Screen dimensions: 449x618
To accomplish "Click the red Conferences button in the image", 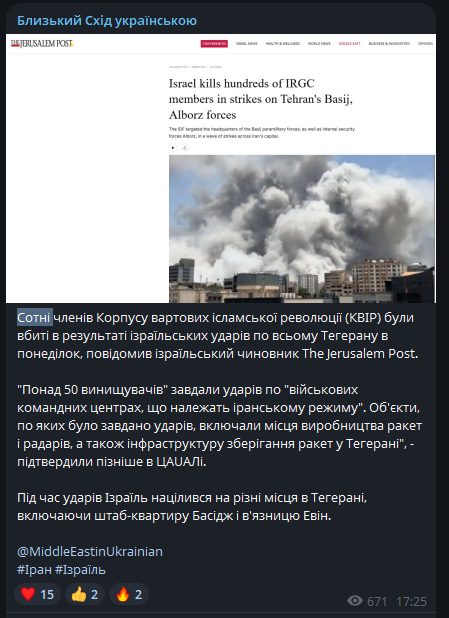I will tap(214, 43).
